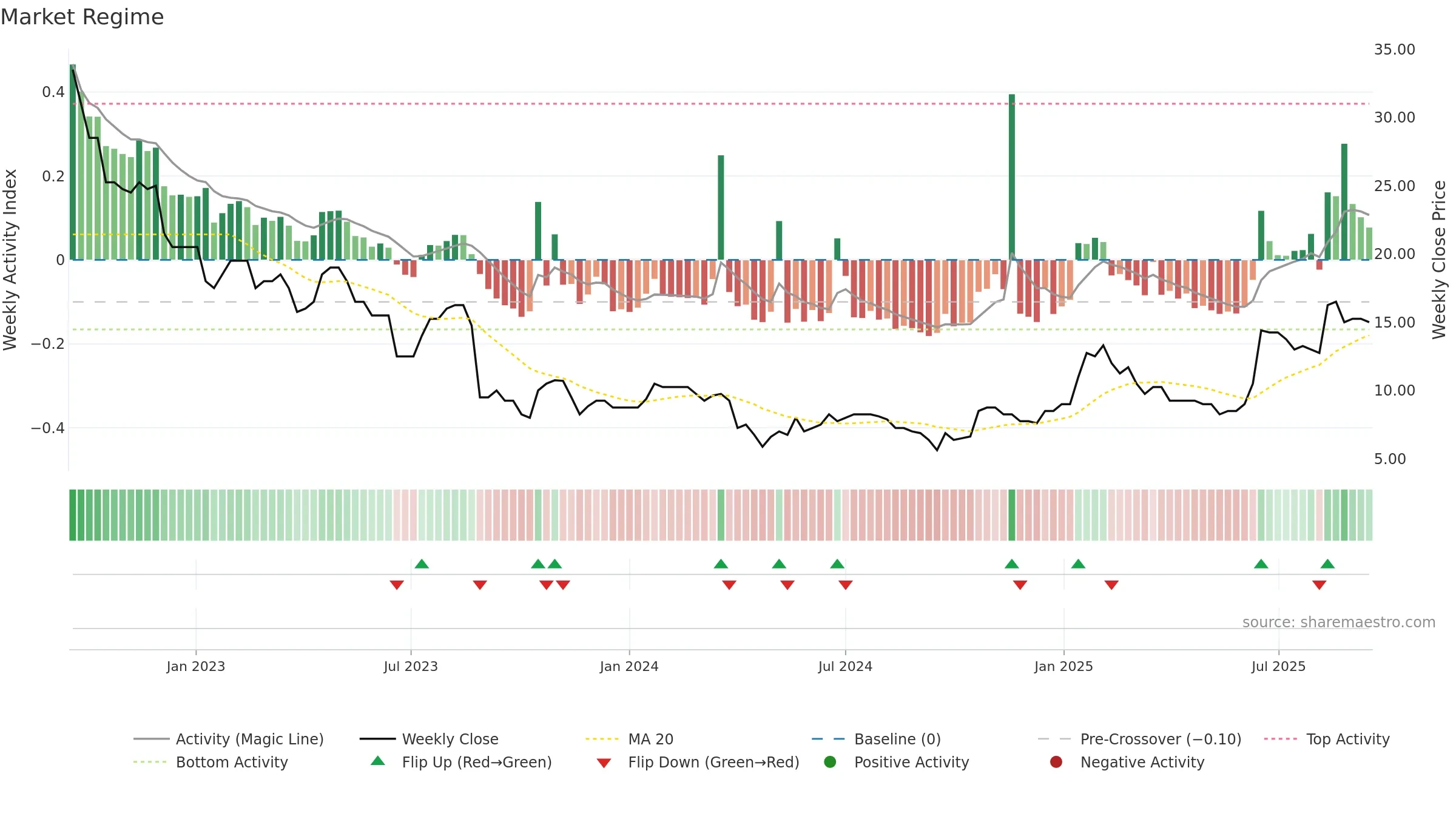
Task: Click green circle icon for Positive Activity
Action: pyautogui.click(x=830, y=762)
